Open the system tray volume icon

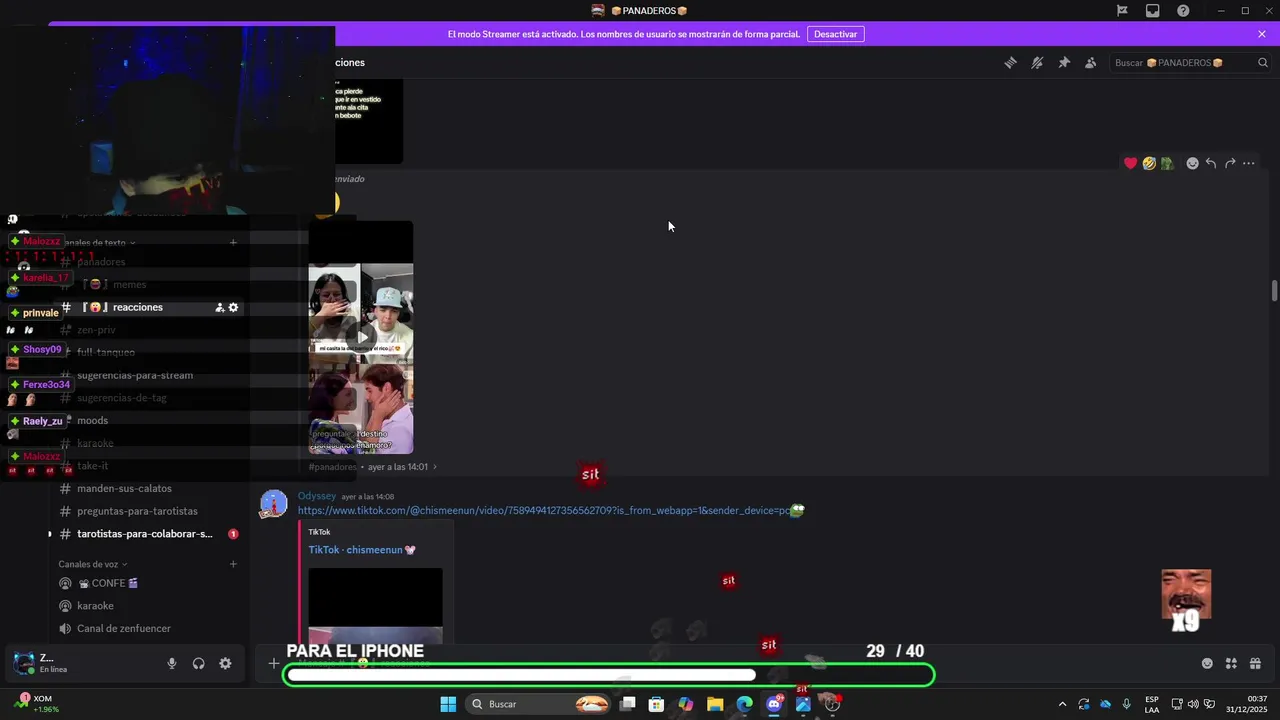pyautogui.click(x=1193, y=704)
